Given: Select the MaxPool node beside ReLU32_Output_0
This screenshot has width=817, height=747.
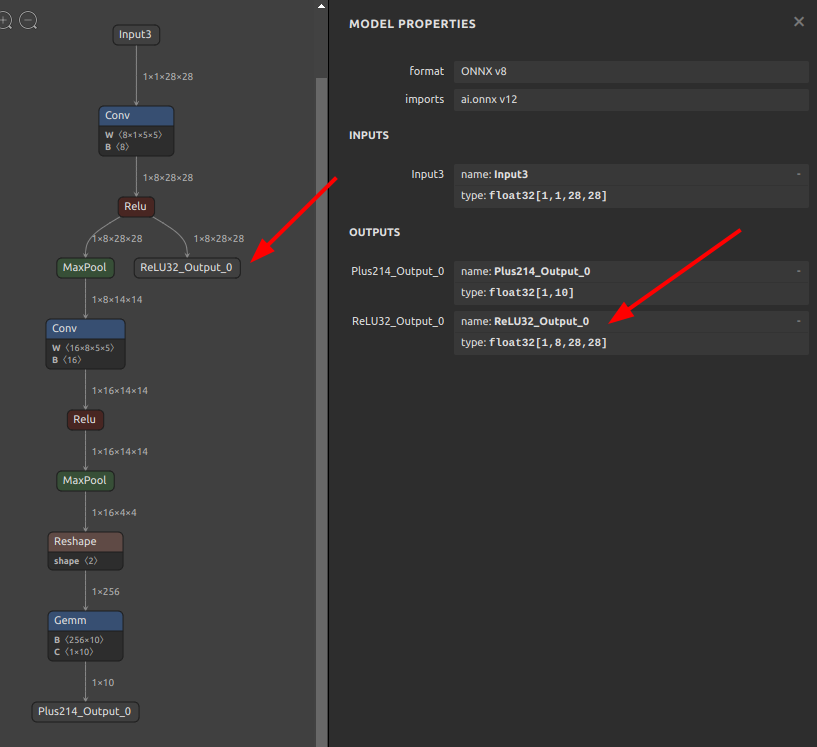Looking at the screenshot, I should [x=85, y=267].
